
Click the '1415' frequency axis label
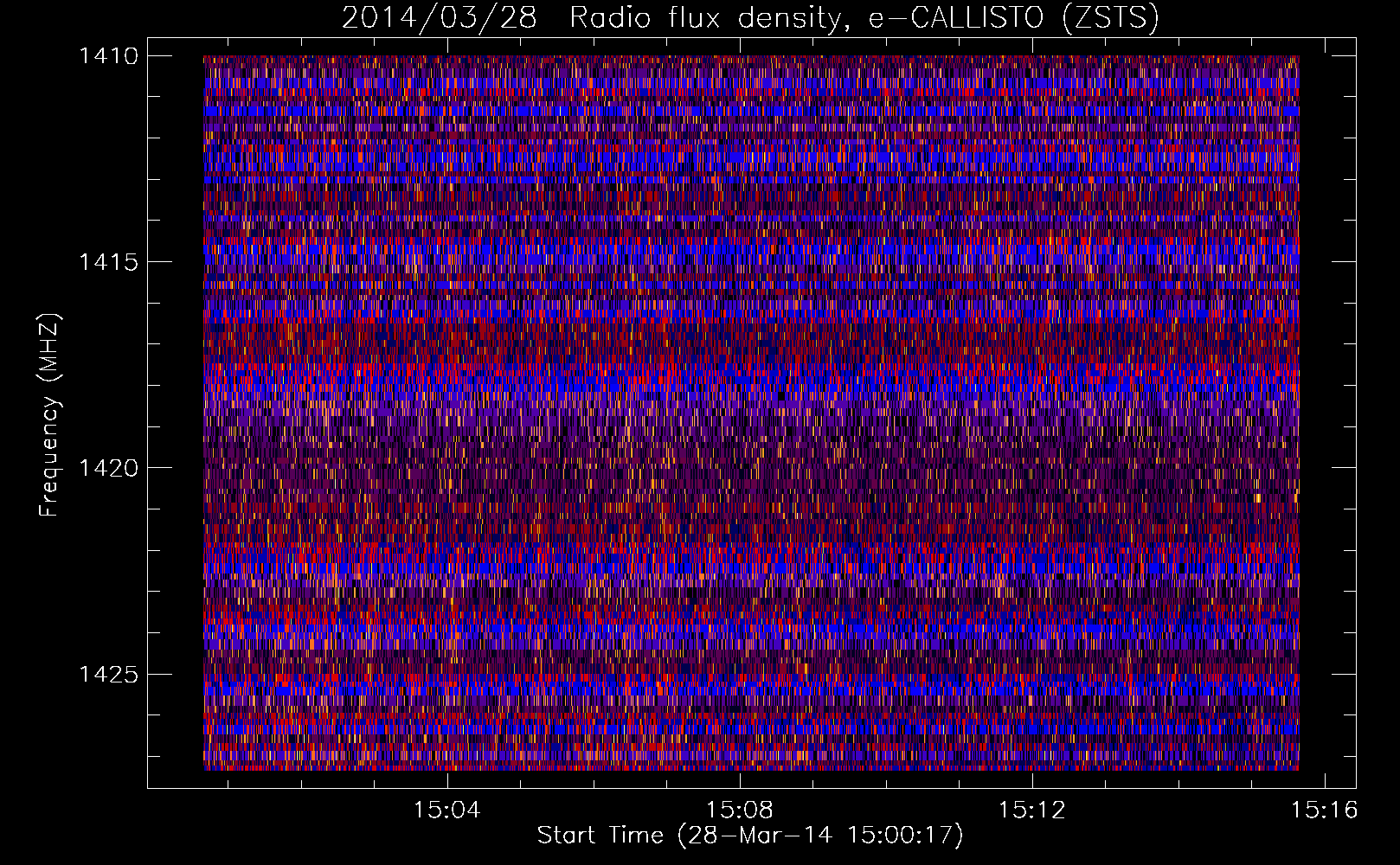tap(108, 262)
